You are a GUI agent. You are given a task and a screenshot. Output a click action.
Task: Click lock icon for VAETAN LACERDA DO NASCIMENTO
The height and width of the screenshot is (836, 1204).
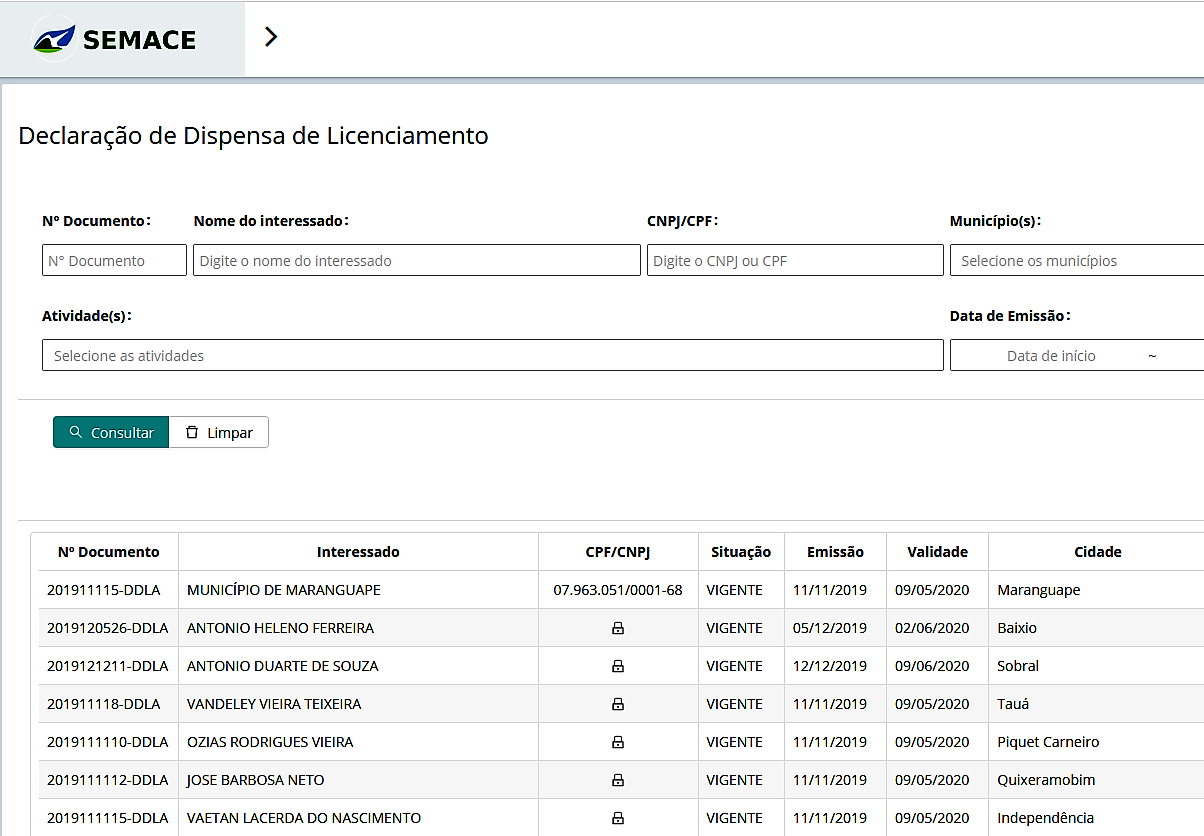(x=618, y=818)
